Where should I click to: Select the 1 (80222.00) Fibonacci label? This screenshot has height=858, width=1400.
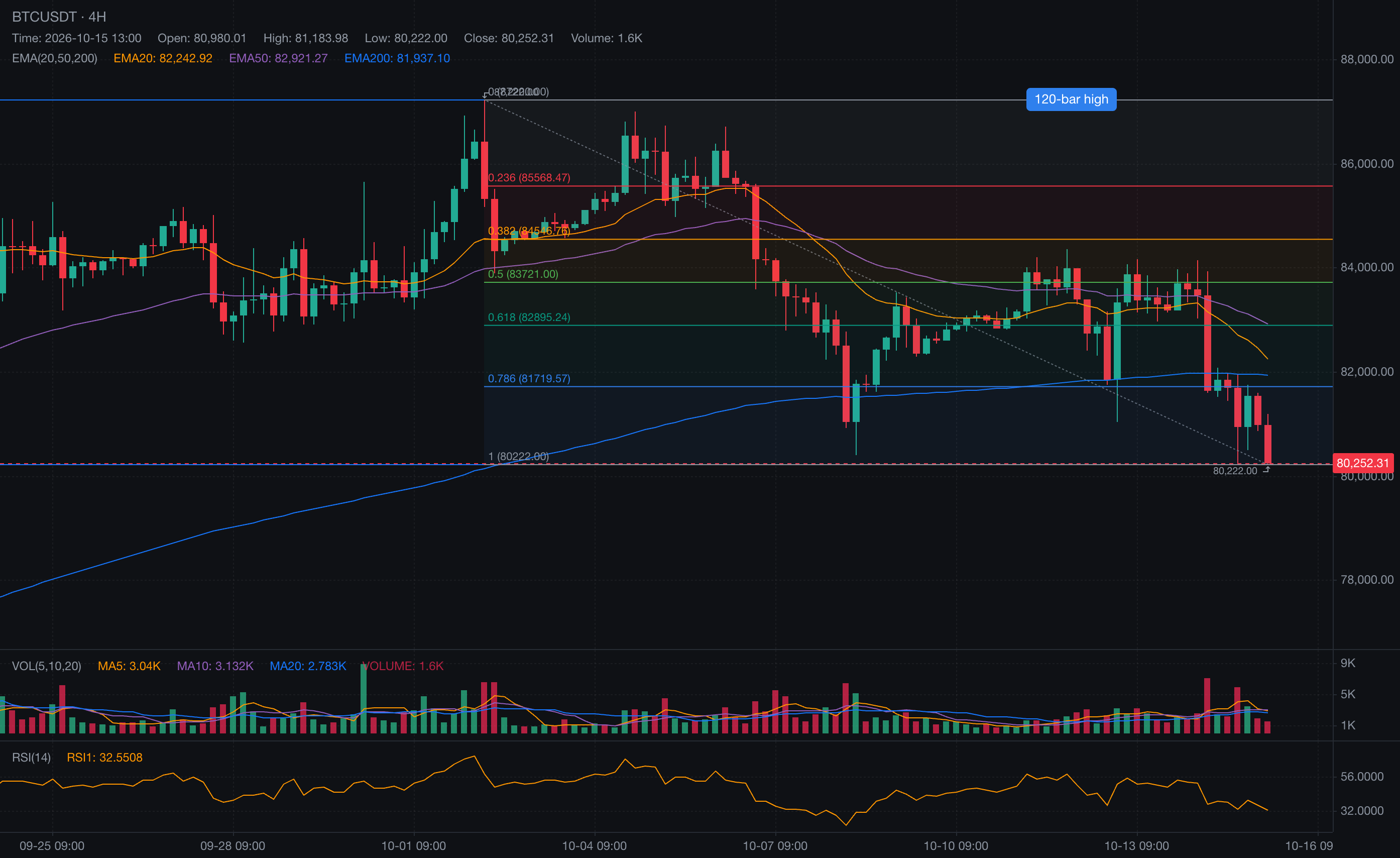point(519,456)
